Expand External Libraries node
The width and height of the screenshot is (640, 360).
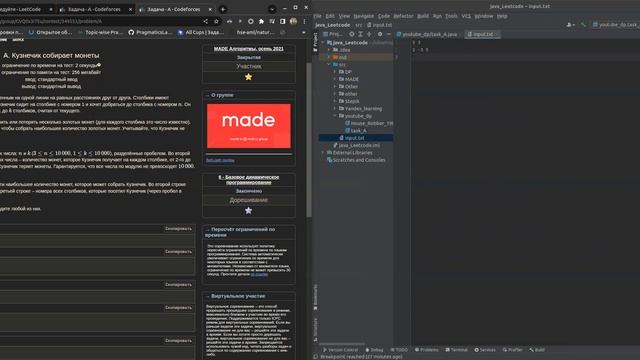tap(324, 153)
